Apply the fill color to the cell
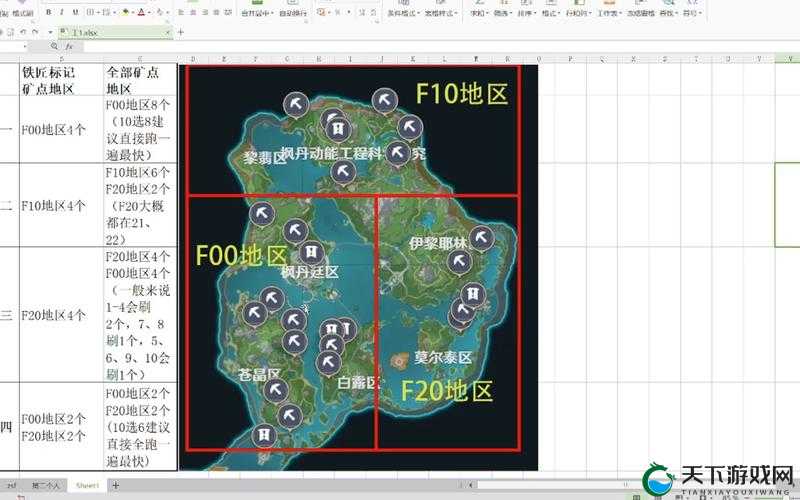 coord(125,12)
